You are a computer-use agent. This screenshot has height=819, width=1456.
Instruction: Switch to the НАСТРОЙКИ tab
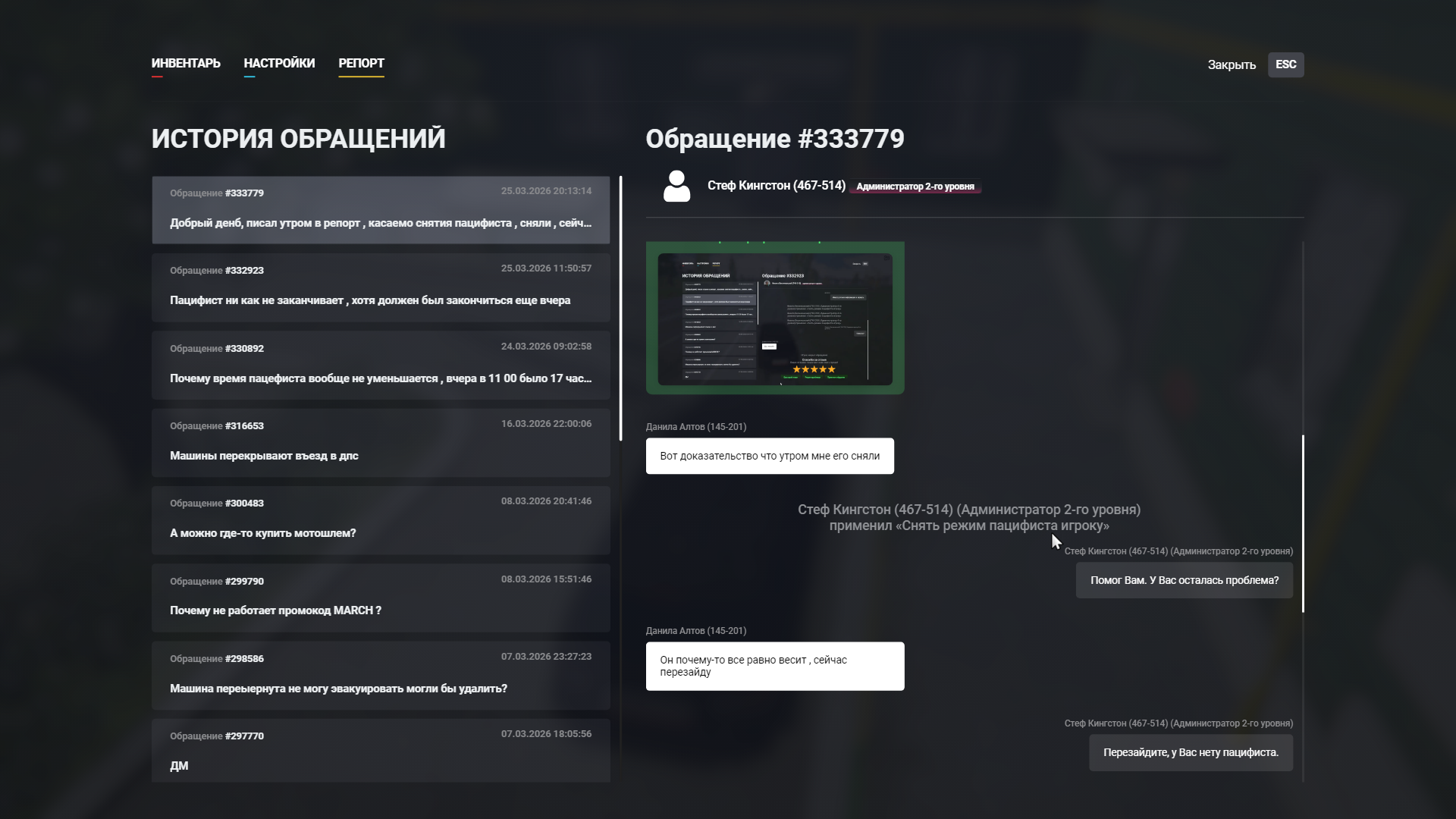pos(279,64)
